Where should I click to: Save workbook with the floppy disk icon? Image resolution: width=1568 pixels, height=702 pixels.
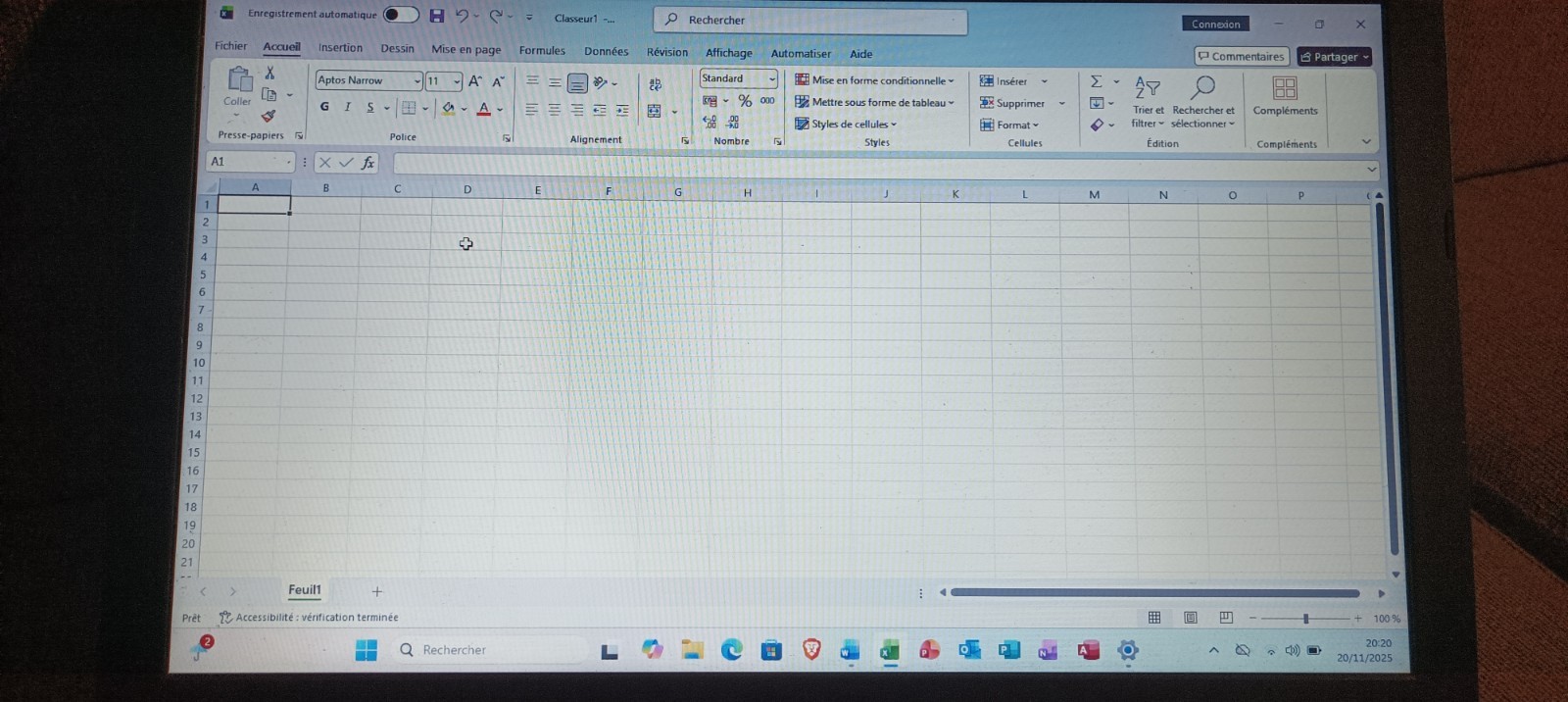(x=437, y=16)
